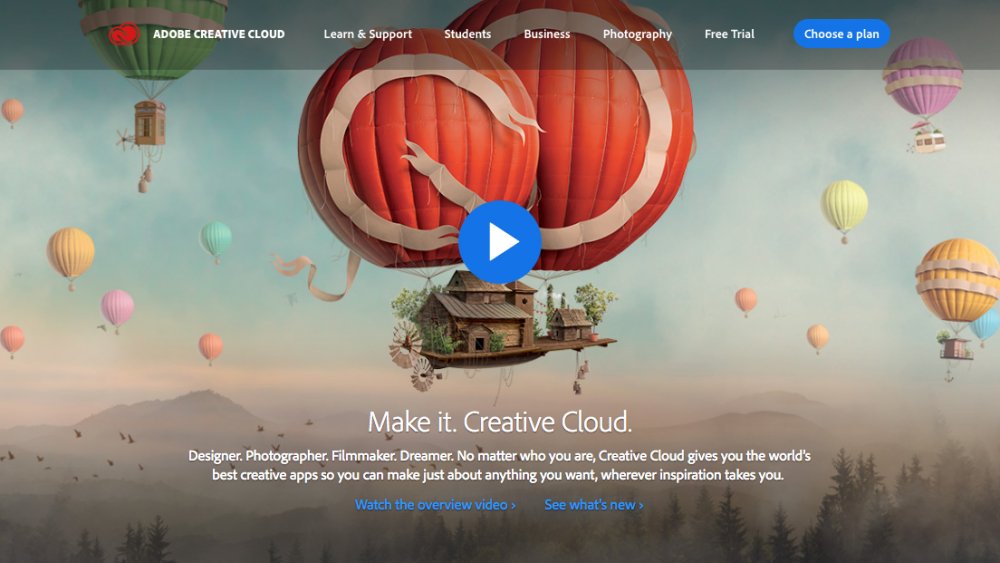Follow the Watch the overview video link

pos(436,504)
